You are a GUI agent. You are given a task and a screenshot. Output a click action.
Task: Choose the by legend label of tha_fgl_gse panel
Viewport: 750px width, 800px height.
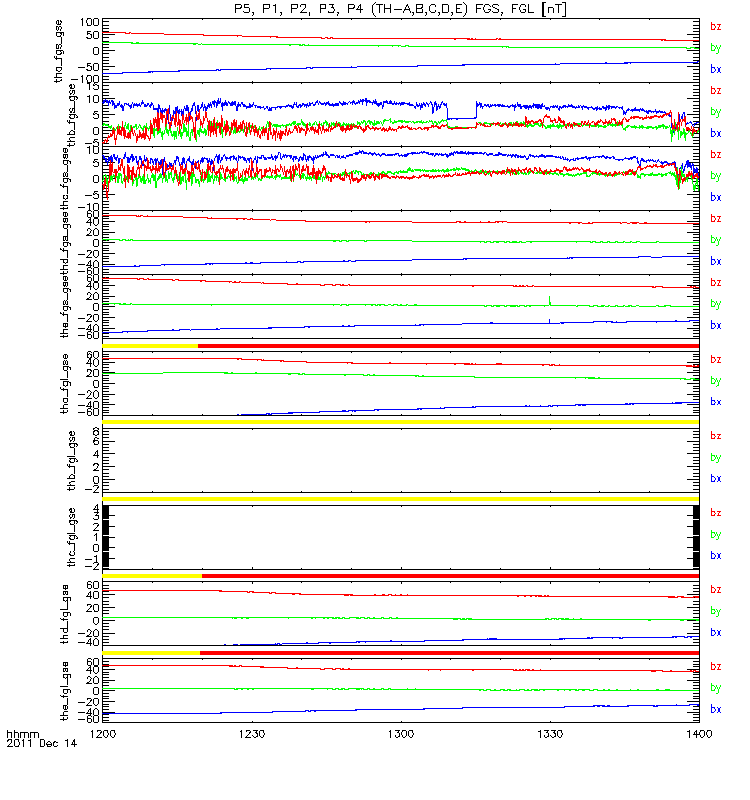tap(716, 381)
